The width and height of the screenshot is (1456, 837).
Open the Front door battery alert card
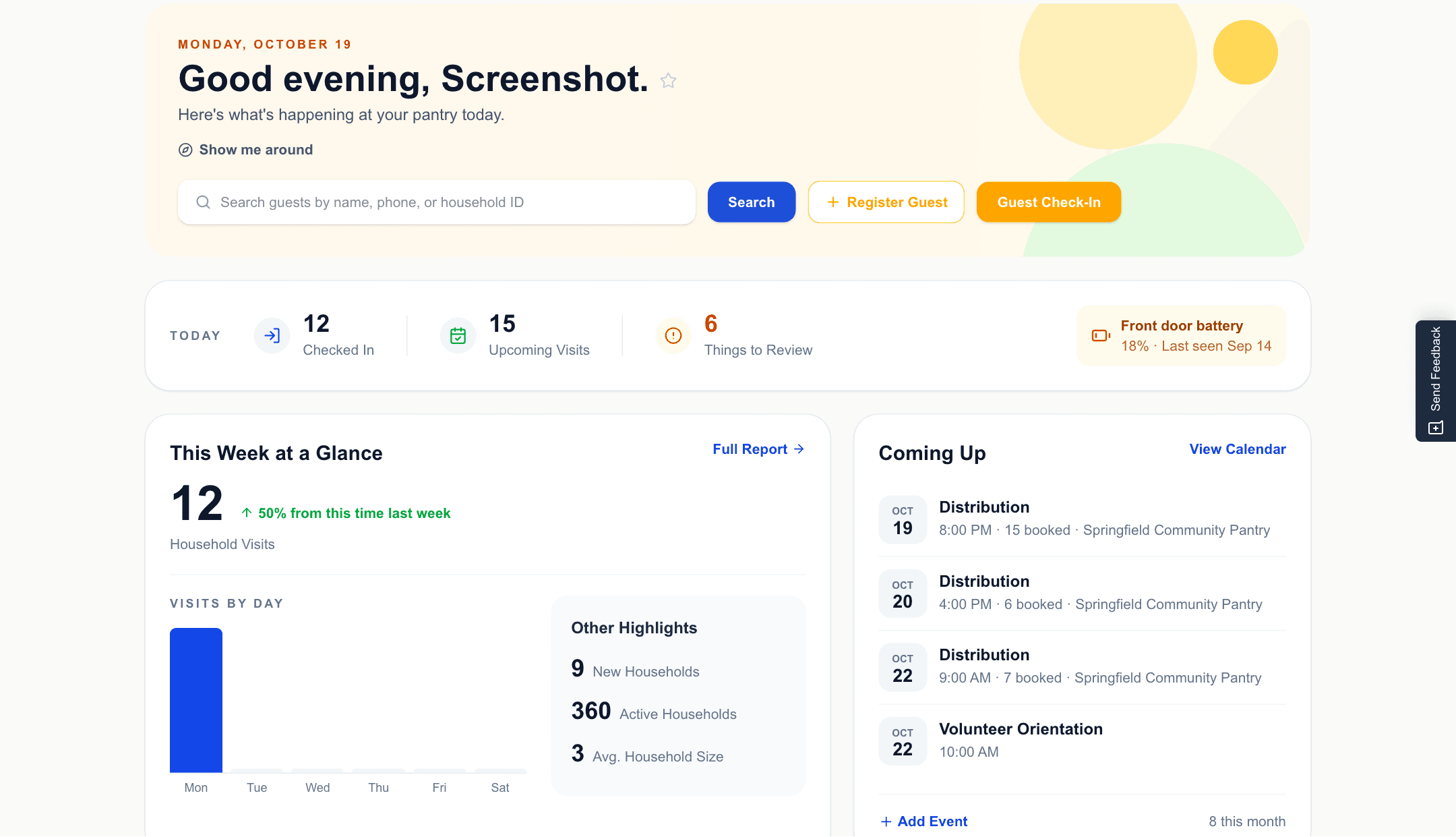[x=1181, y=336]
